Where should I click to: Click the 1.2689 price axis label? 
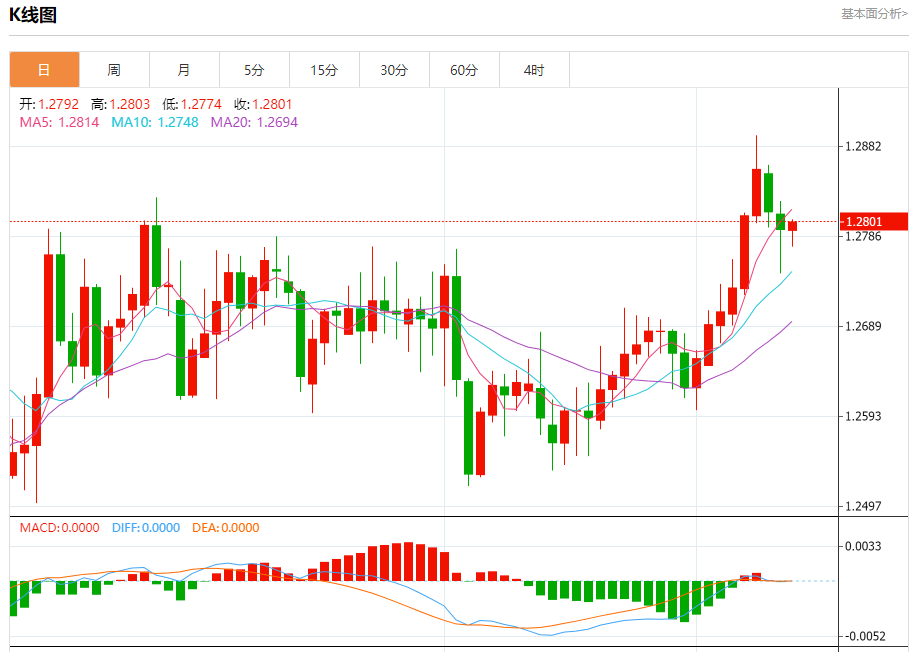pyautogui.click(x=863, y=326)
